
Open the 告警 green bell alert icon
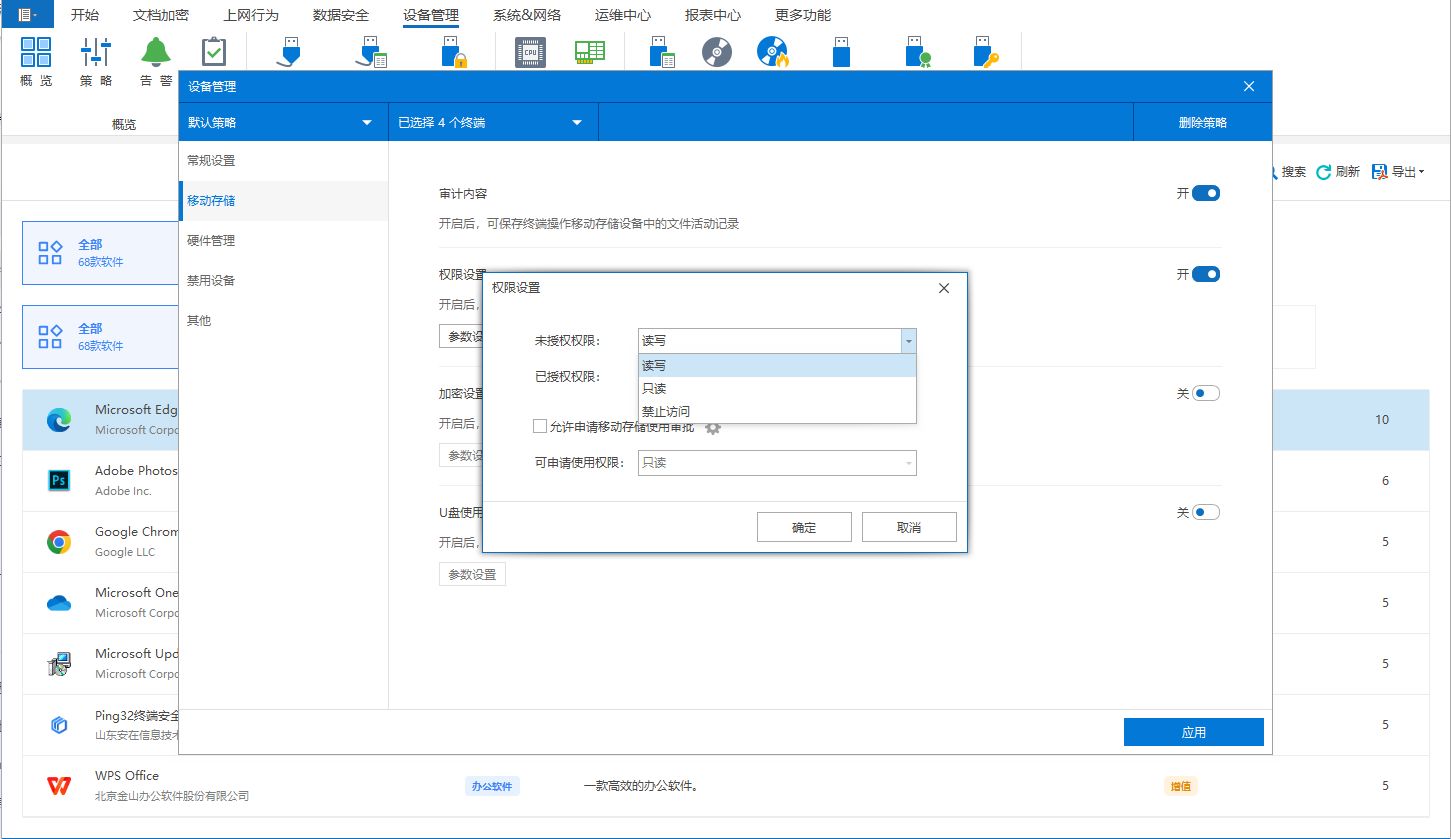pyautogui.click(x=155, y=52)
